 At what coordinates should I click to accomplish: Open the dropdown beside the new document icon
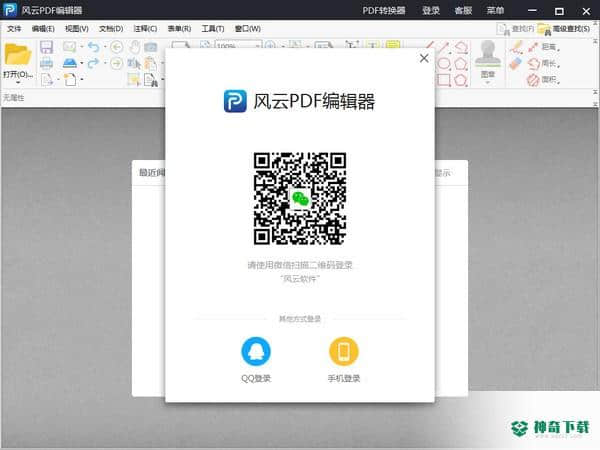tap(82, 80)
